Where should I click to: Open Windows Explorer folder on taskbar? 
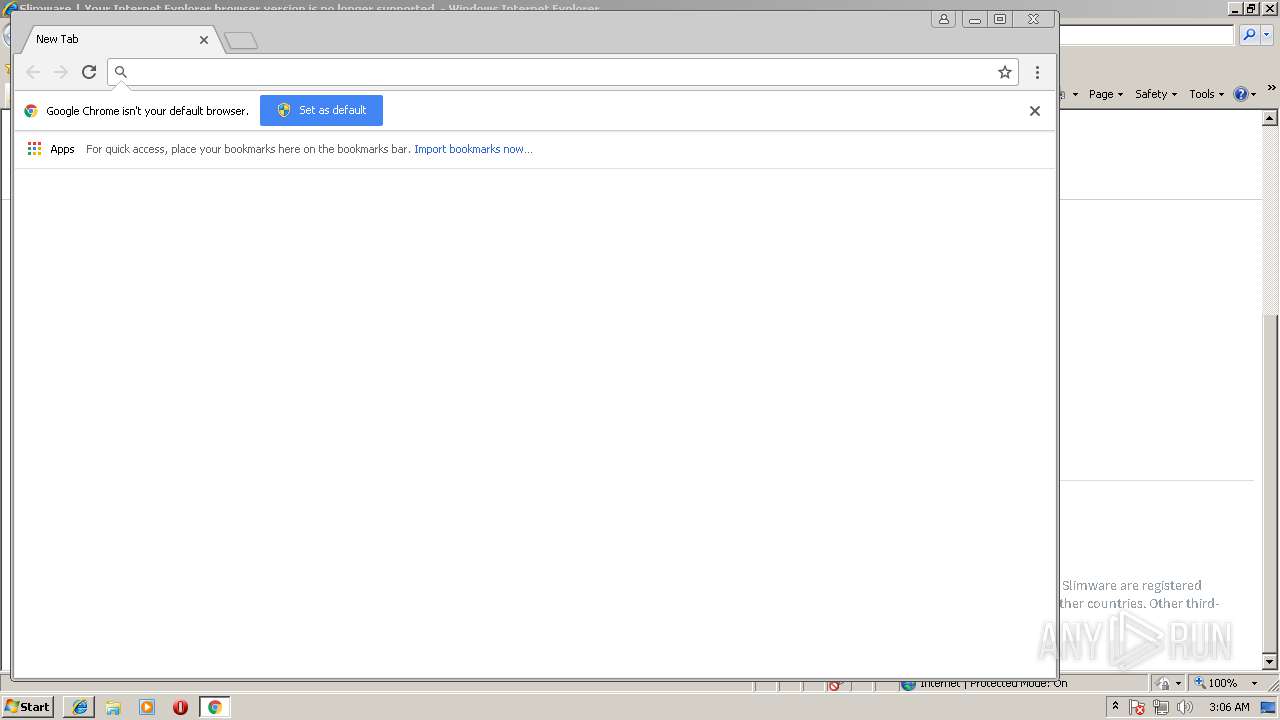pos(113,707)
